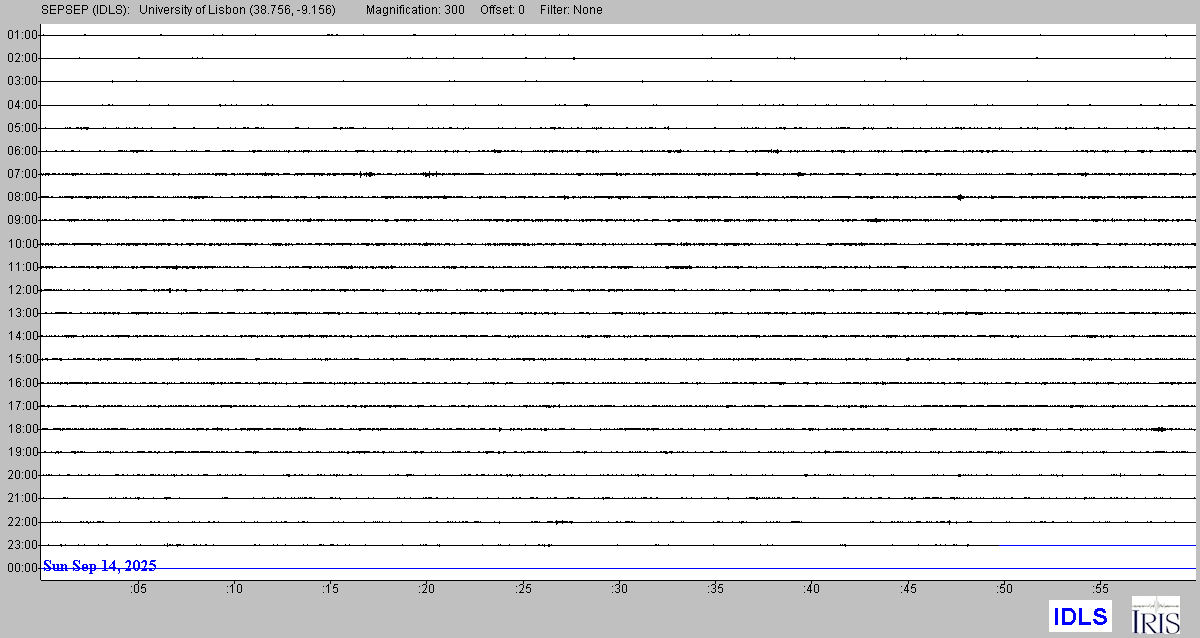Screen dimensions: 1200x638
Task: Select the :45 minute axis label
Action: [909, 589]
